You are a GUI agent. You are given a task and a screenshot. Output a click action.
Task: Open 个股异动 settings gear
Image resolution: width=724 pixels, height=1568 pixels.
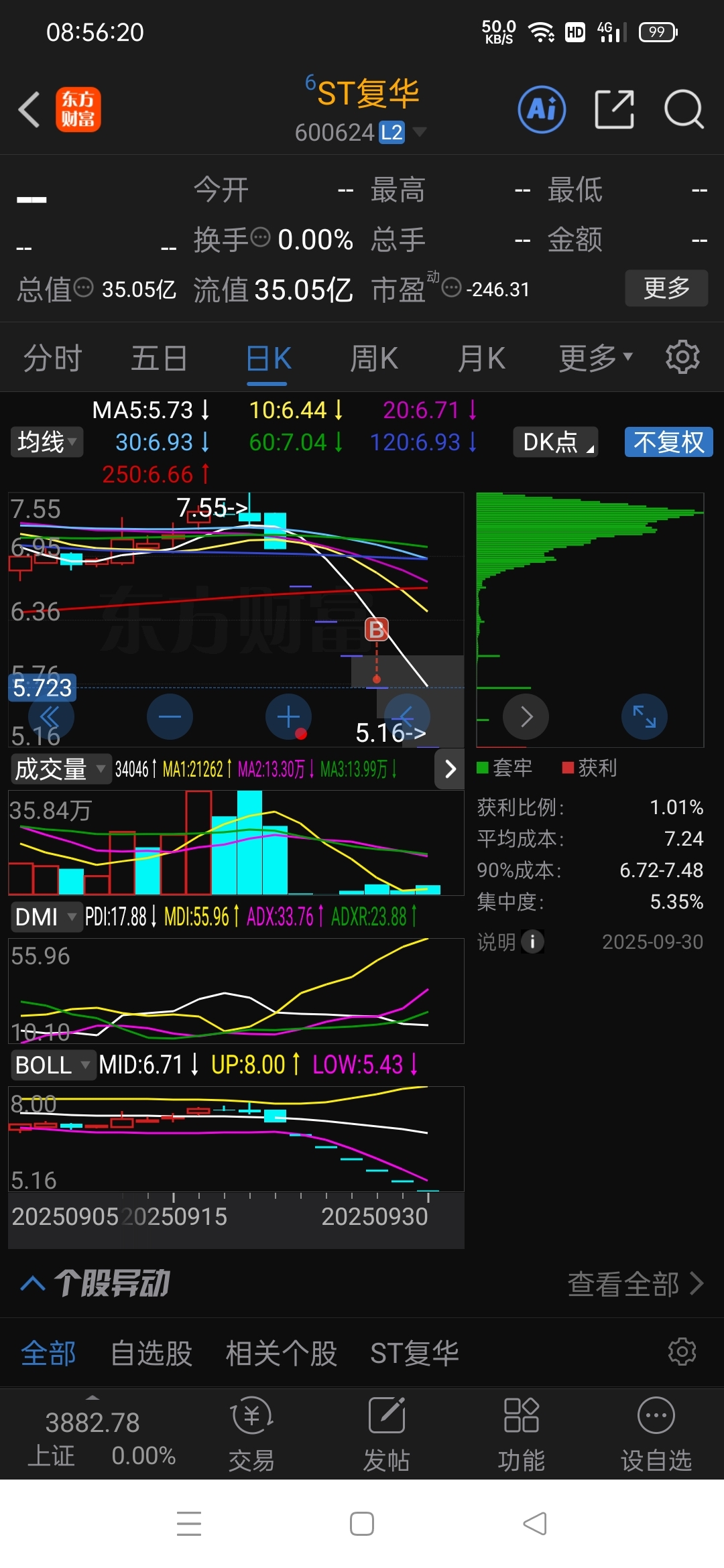(682, 1352)
